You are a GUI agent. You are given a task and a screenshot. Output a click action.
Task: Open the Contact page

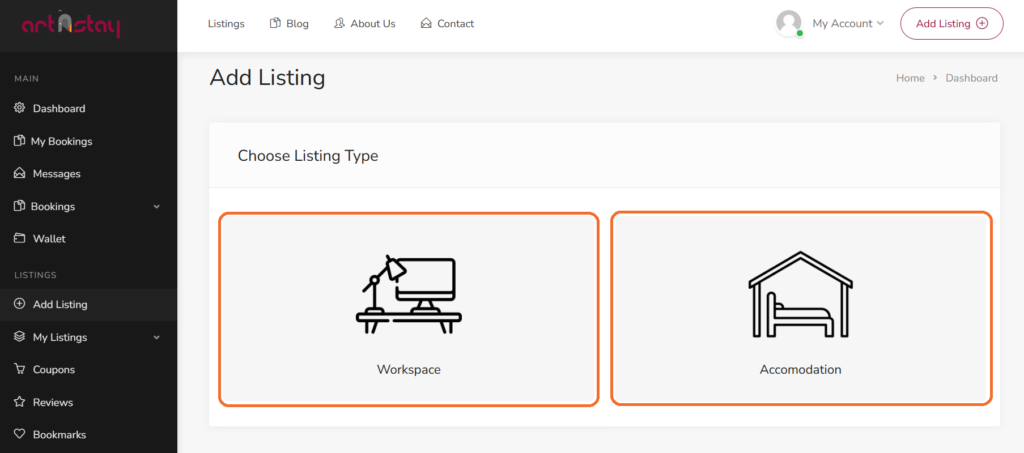[x=447, y=23]
